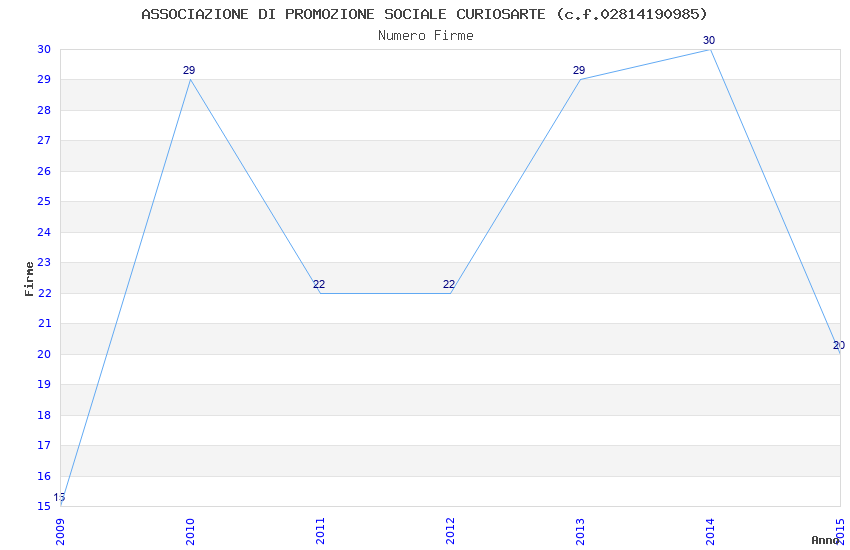Click y-axis tick label 16
Image resolution: width=850 pixels, height=550 pixels.
click(44, 476)
